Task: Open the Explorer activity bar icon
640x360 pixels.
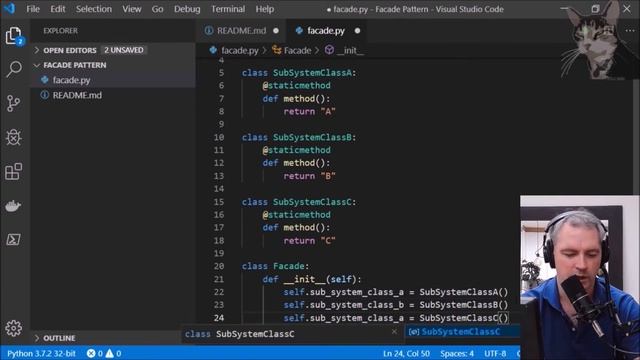Action: (x=14, y=36)
